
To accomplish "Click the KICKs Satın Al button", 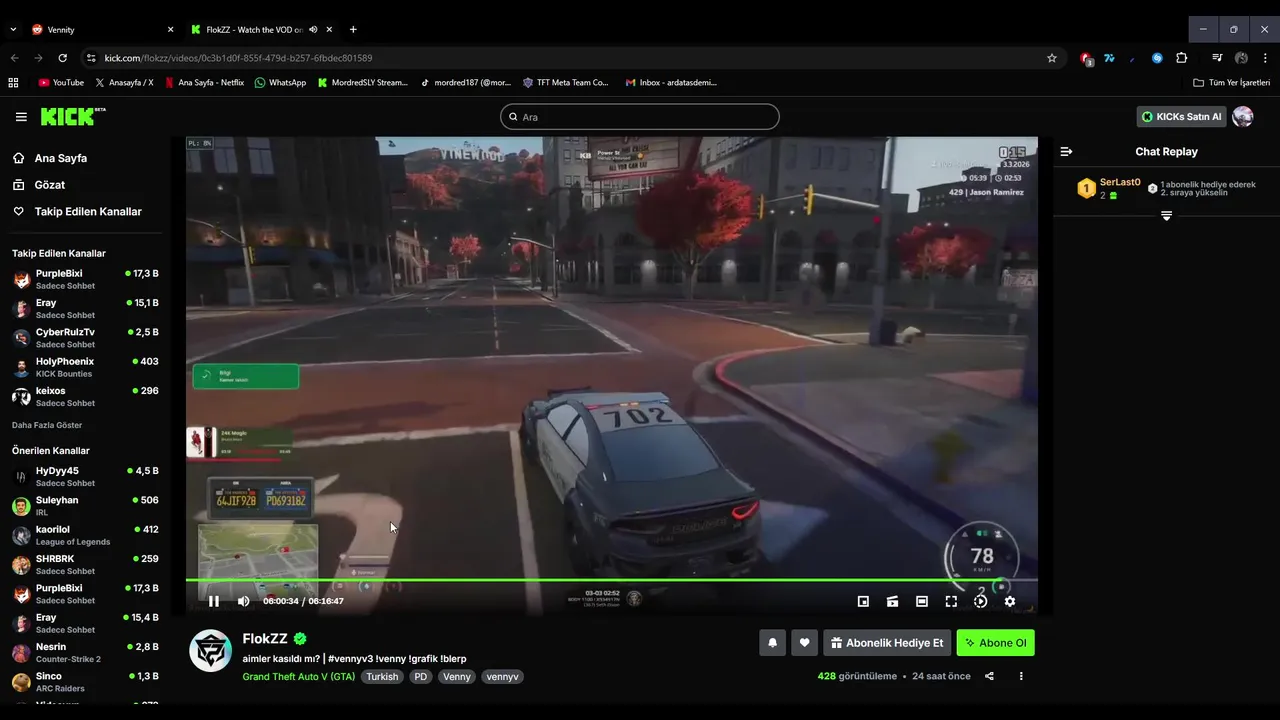I will click(1182, 117).
